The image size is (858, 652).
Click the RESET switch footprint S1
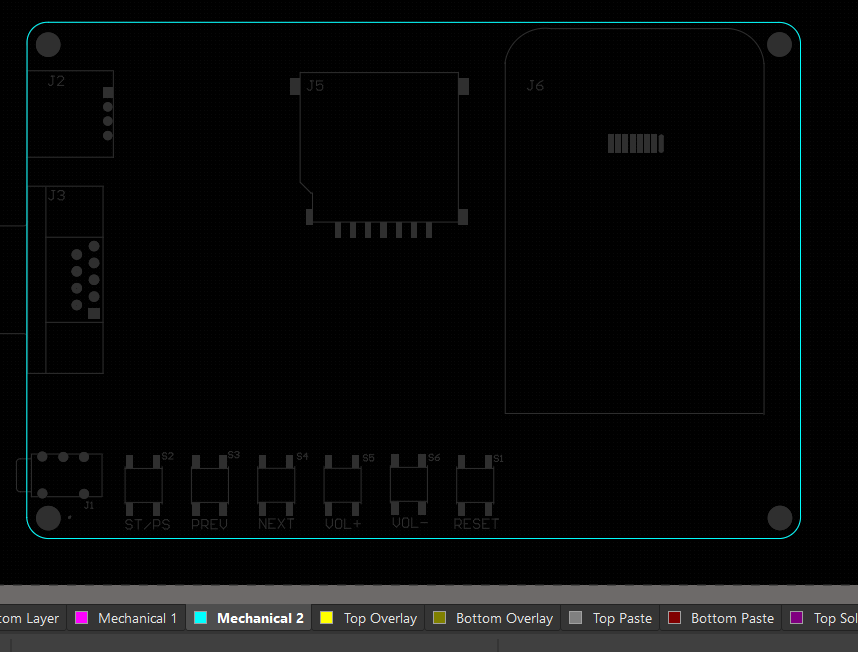tap(475, 485)
